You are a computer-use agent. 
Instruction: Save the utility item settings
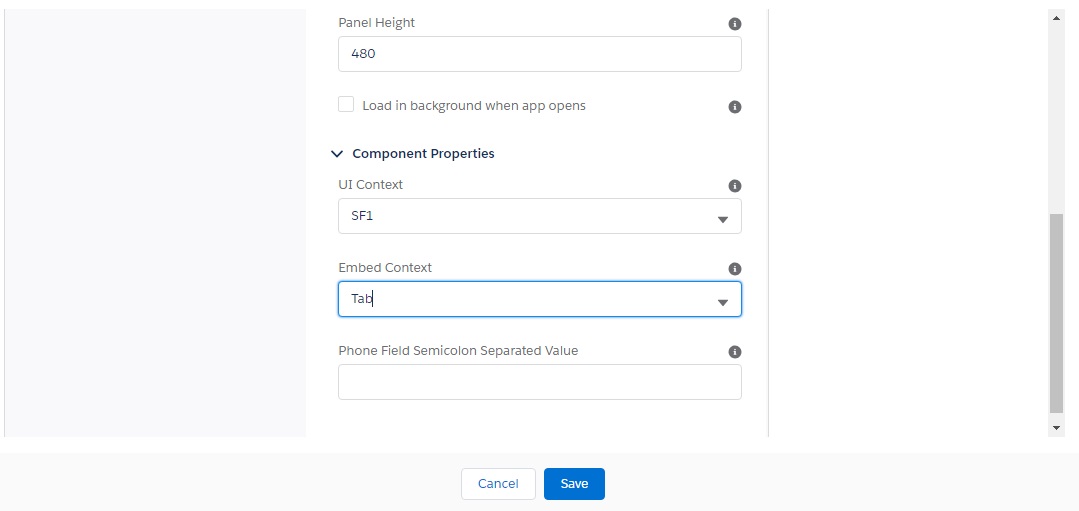pos(574,484)
